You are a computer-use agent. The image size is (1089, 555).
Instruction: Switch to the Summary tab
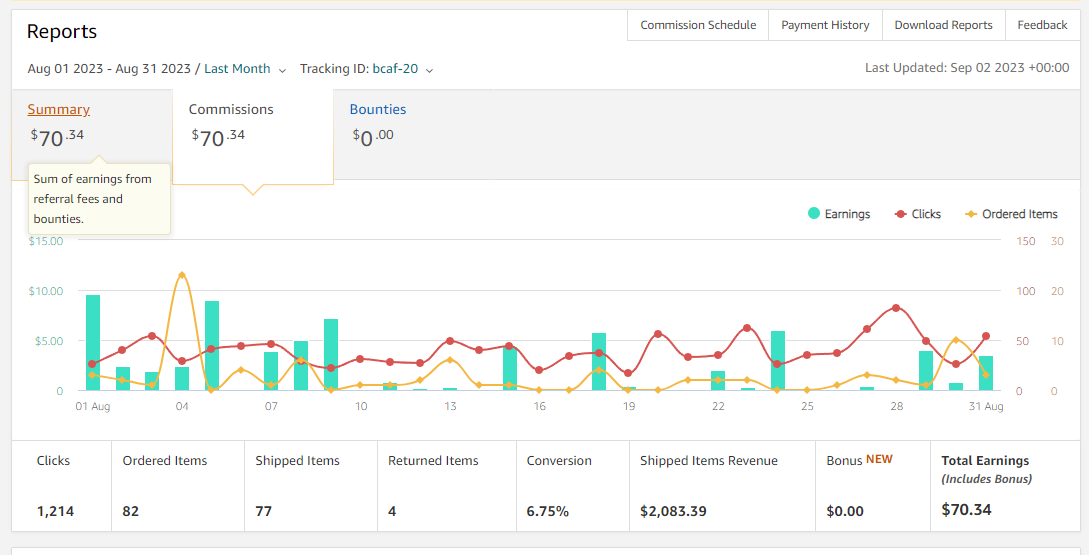pos(58,109)
